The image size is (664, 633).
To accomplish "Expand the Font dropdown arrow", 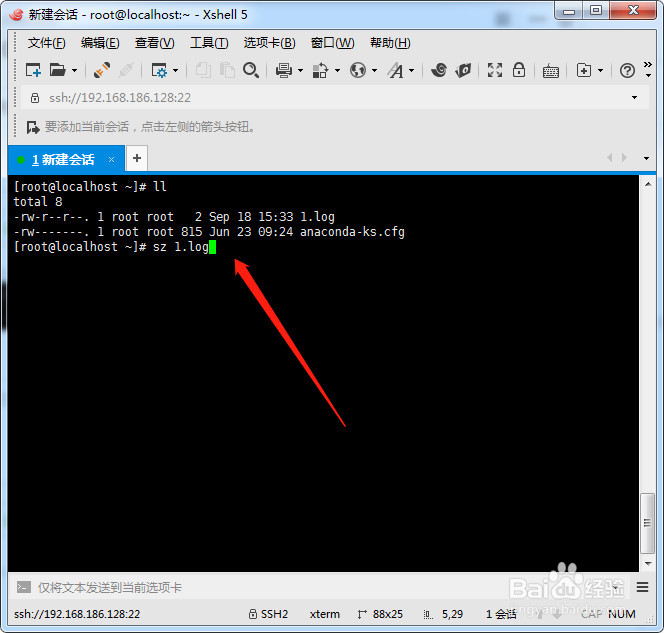I will [412, 70].
